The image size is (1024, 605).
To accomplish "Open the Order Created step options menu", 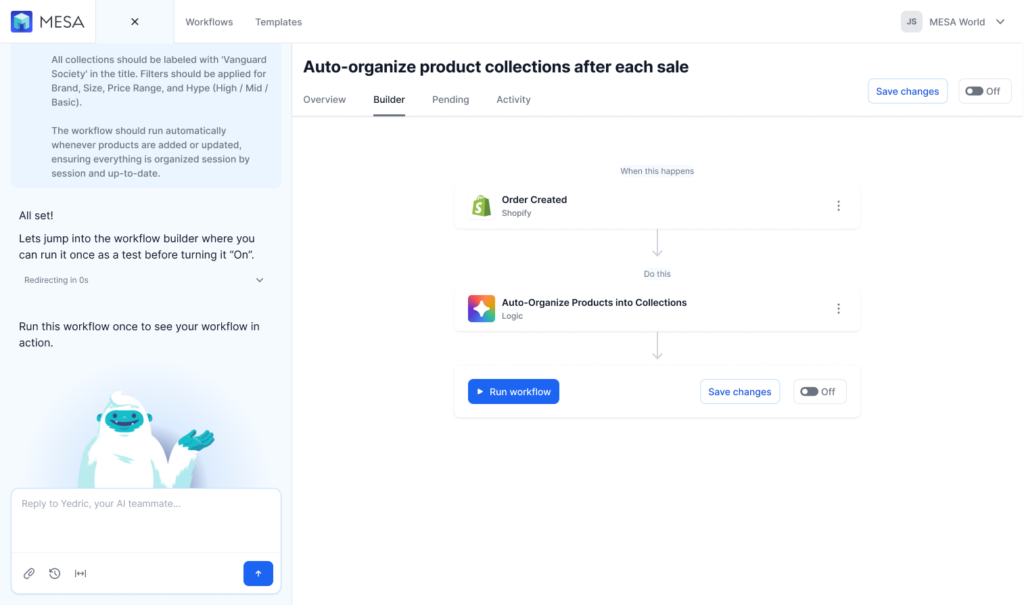I will pyautogui.click(x=838, y=205).
